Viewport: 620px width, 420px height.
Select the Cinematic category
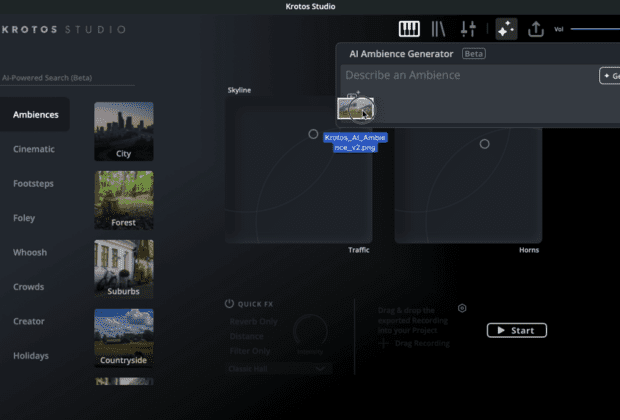[34, 149]
